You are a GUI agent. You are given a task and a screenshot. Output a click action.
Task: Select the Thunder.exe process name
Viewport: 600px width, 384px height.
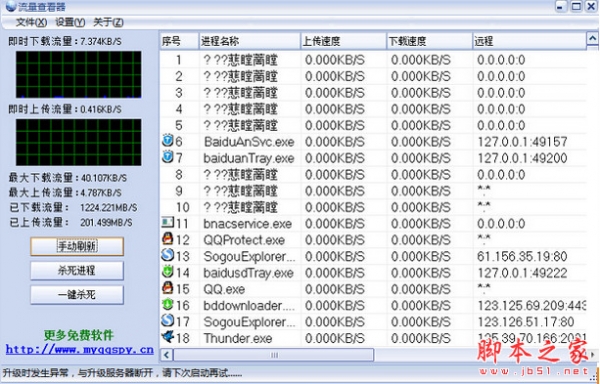[x=238, y=338]
